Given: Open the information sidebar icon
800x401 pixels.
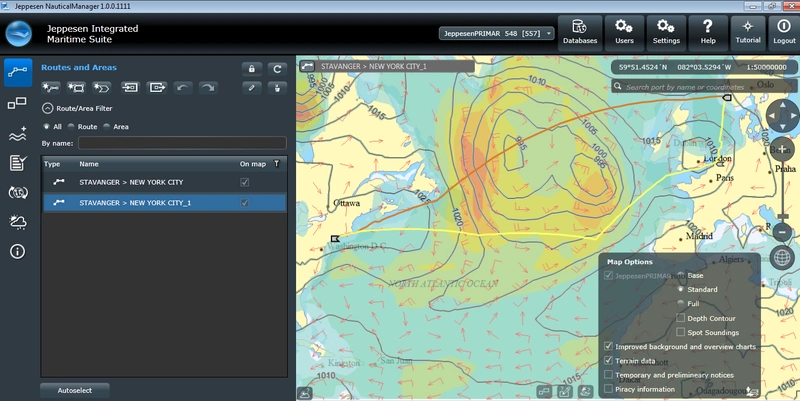Looking at the screenshot, I should click(x=17, y=251).
